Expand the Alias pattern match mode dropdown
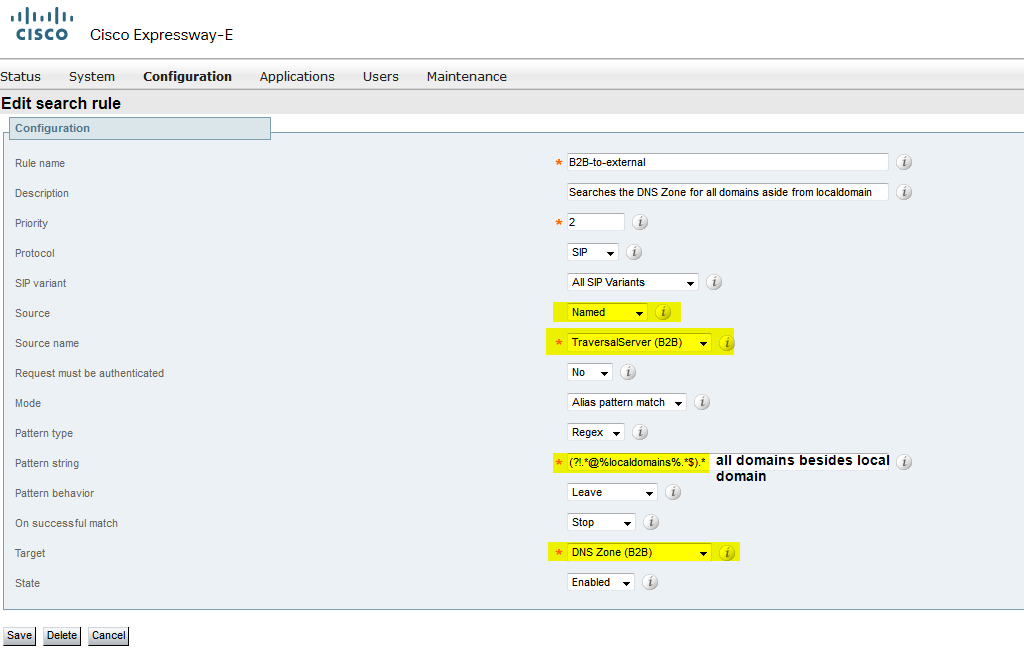This screenshot has height=664, width=1024. pyautogui.click(x=626, y=402)
